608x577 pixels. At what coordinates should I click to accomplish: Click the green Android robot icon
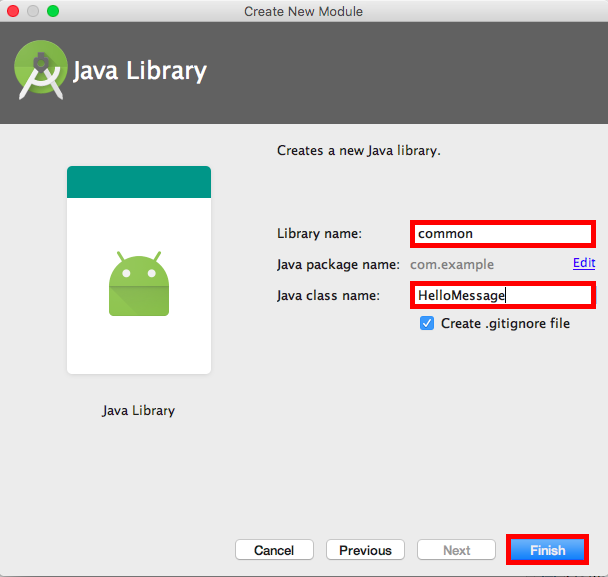click(x=138, y=283)
